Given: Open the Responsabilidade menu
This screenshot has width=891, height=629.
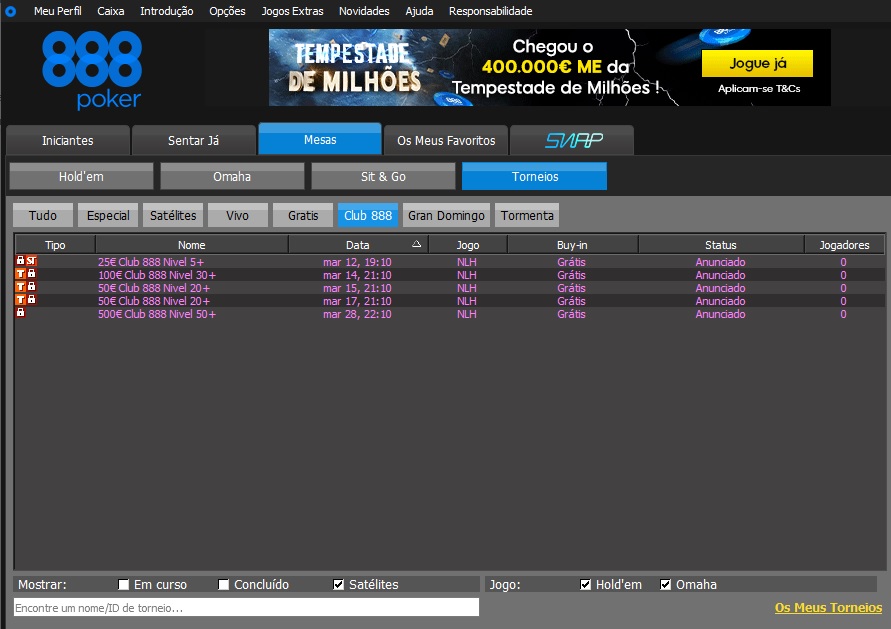Looking at the screenshot, I should tap(490, 11).
